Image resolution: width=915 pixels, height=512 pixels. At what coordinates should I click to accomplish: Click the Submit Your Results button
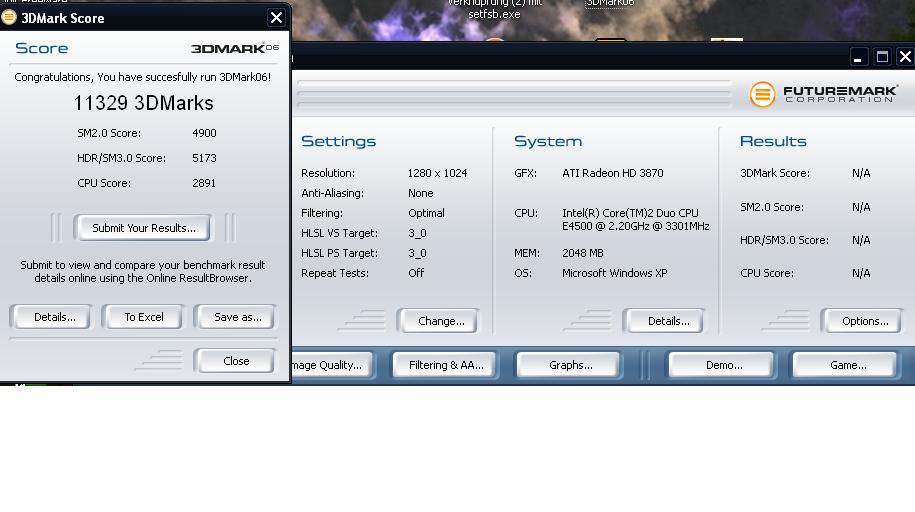click(x=143, y=228)
